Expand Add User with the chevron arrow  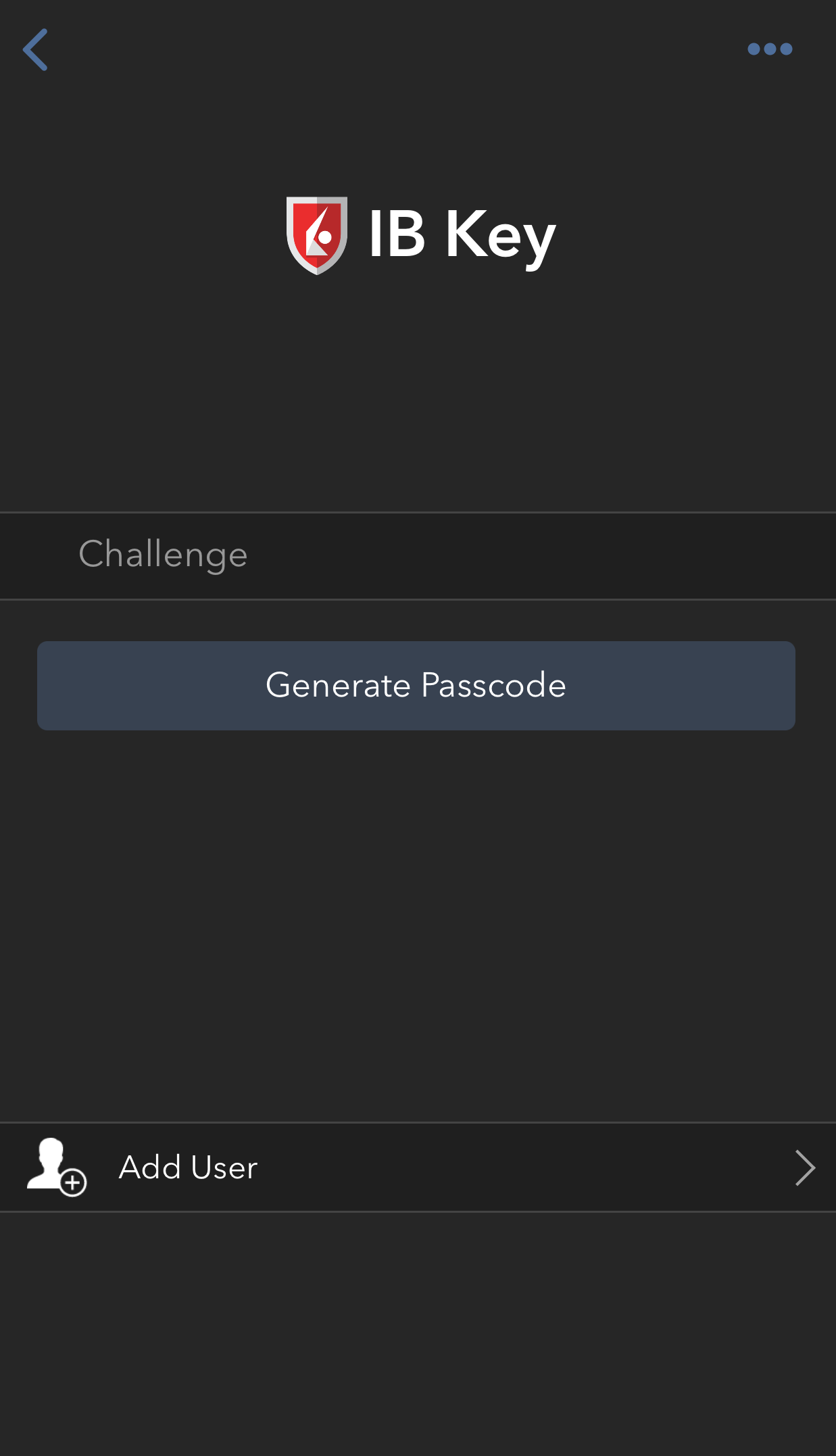pos(805,1168)
